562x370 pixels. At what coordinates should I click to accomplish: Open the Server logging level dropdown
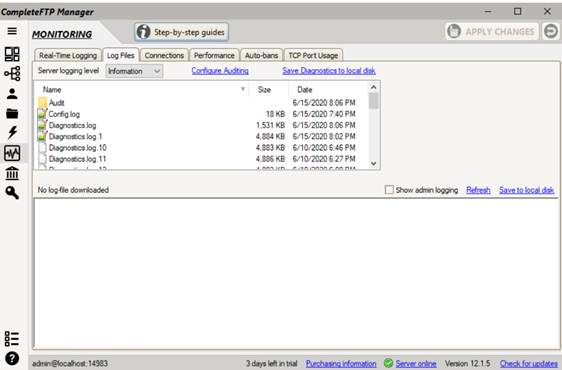[134, 71]
